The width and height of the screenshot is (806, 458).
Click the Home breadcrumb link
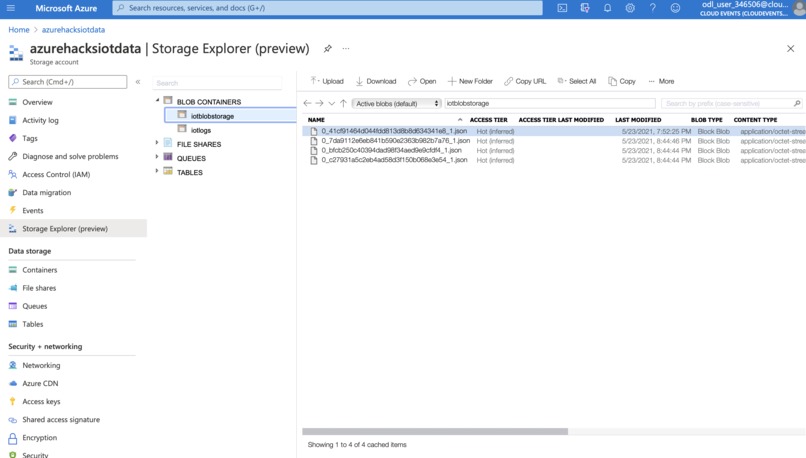coord(19,30)
